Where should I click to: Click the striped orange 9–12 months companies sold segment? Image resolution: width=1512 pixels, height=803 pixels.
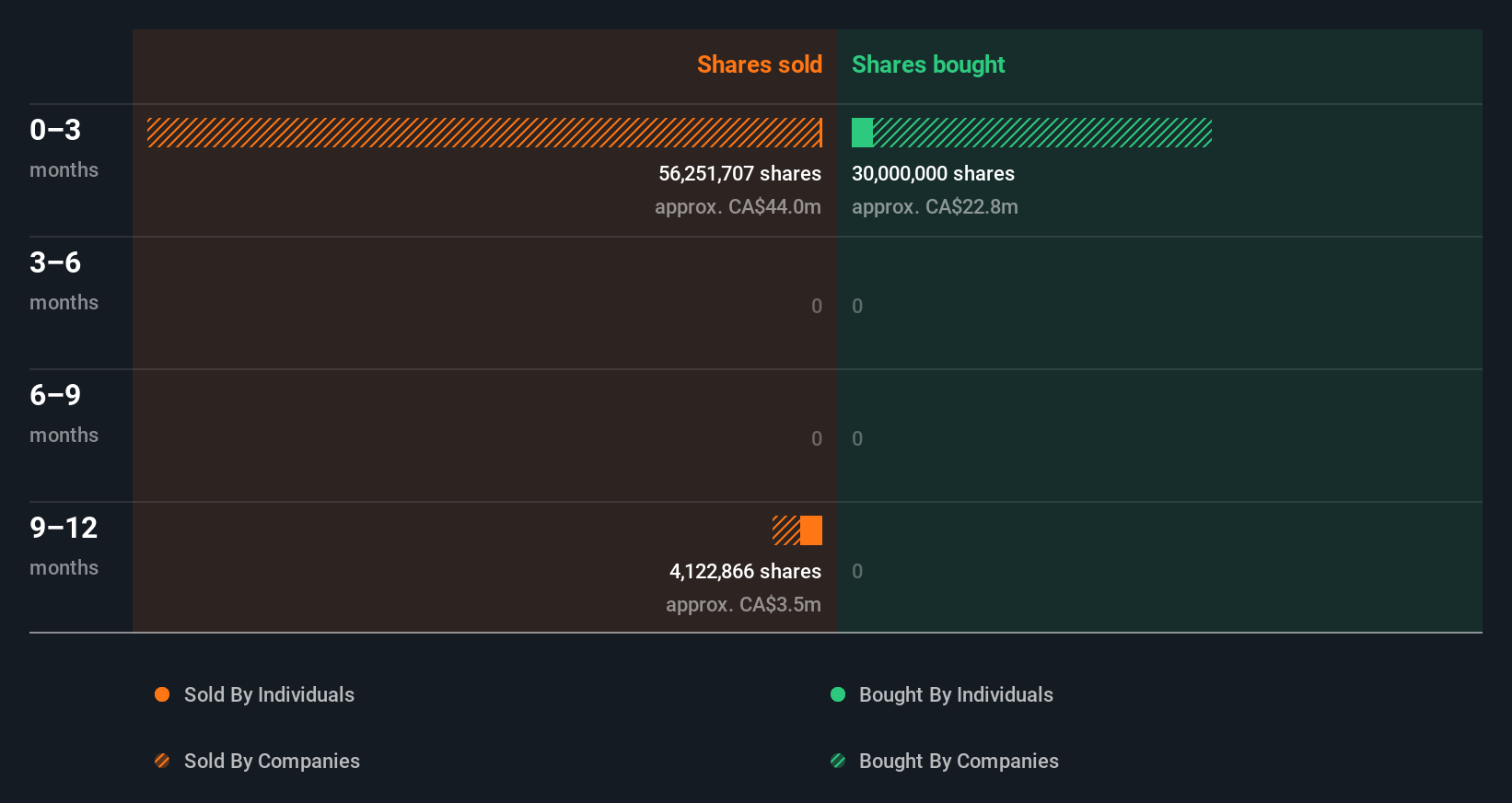[786, 530]
